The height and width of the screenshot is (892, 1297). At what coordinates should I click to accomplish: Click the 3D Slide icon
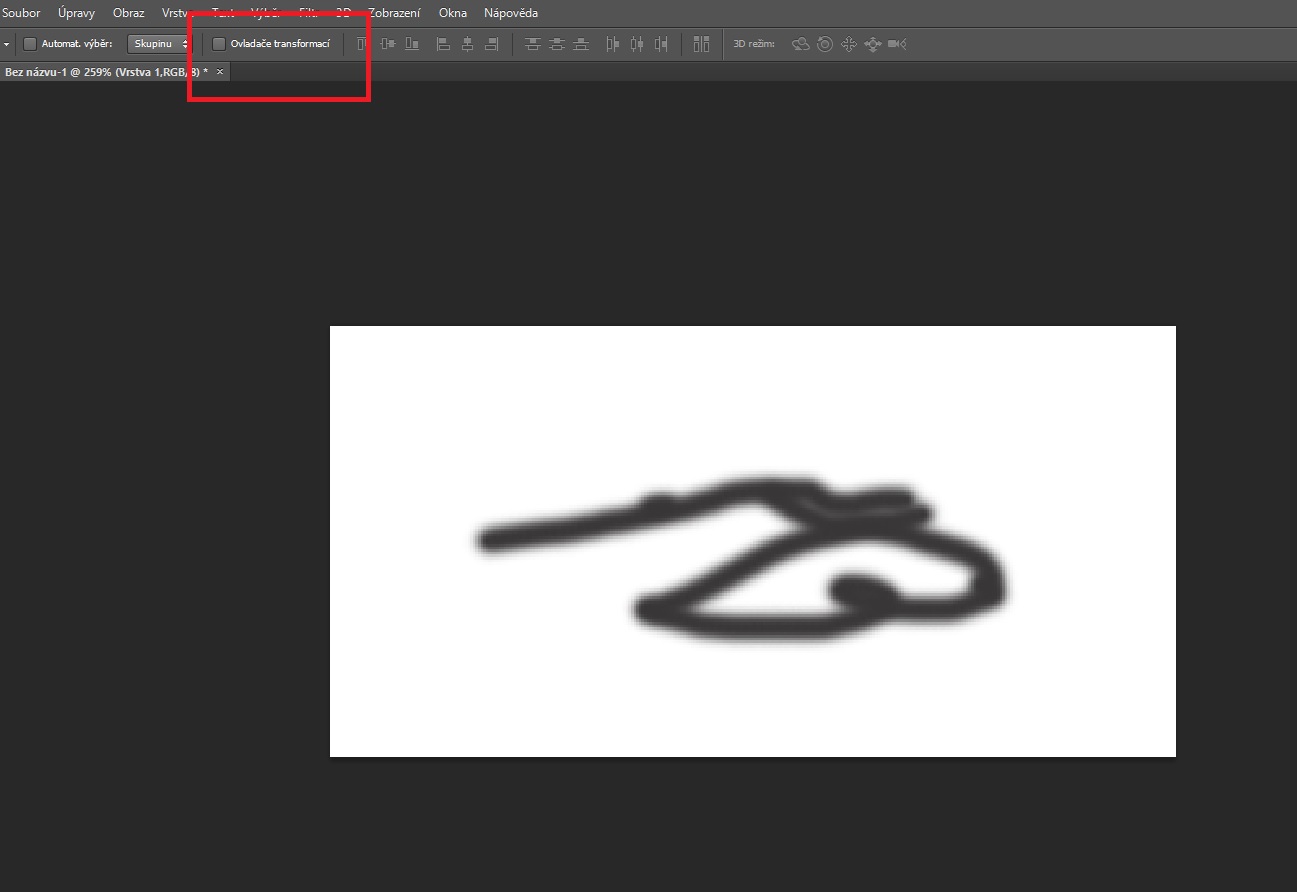pyautogui.click(x=872, y=44)
